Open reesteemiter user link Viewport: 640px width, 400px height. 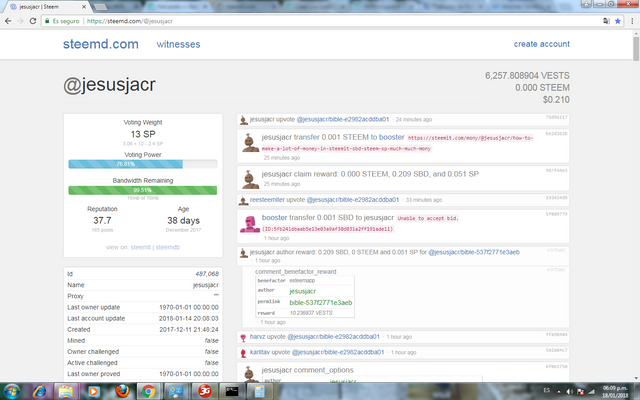click(x=267, y=200)
